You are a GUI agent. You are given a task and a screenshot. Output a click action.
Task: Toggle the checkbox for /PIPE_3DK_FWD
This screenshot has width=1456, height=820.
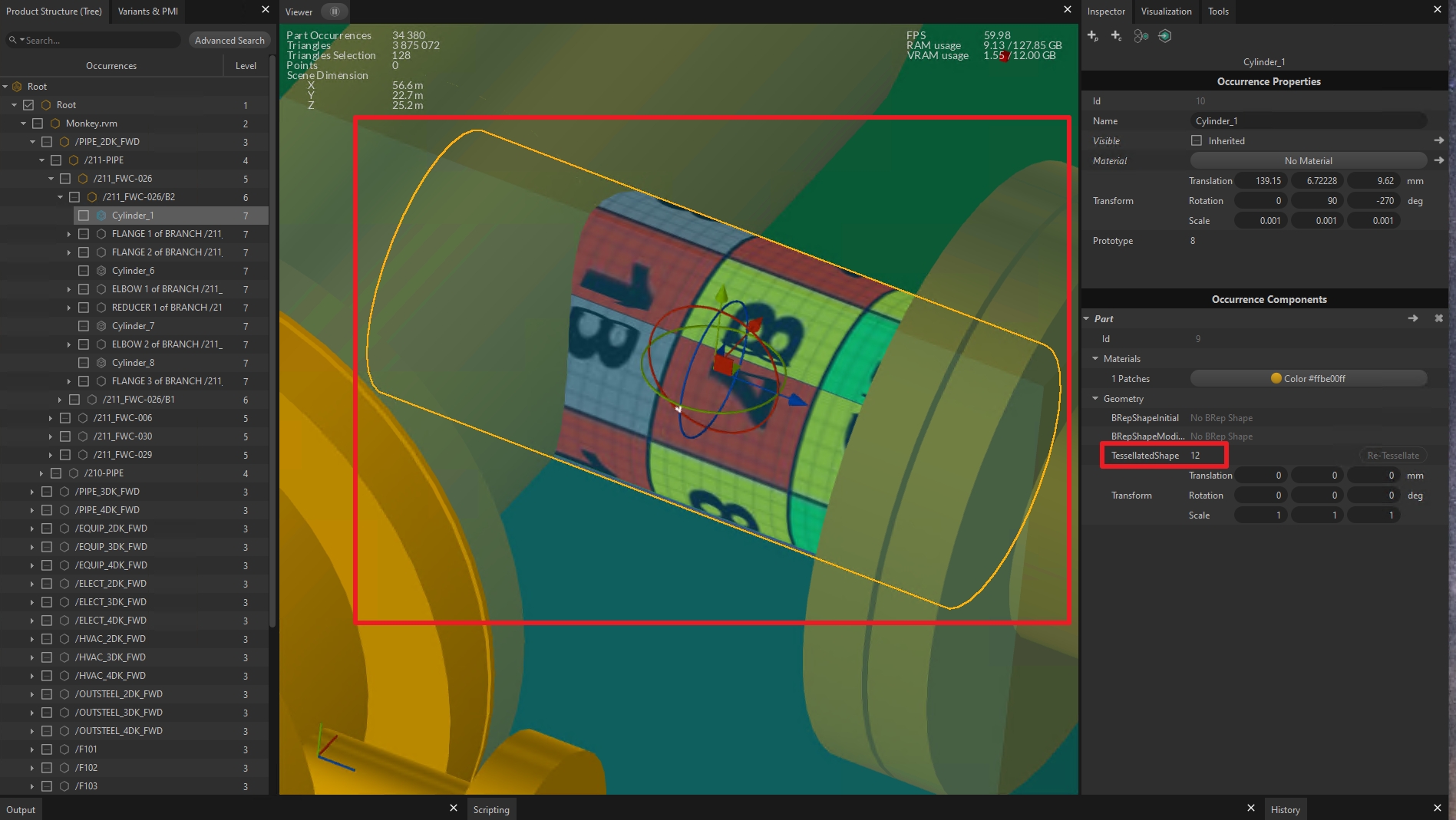point(47,492)
